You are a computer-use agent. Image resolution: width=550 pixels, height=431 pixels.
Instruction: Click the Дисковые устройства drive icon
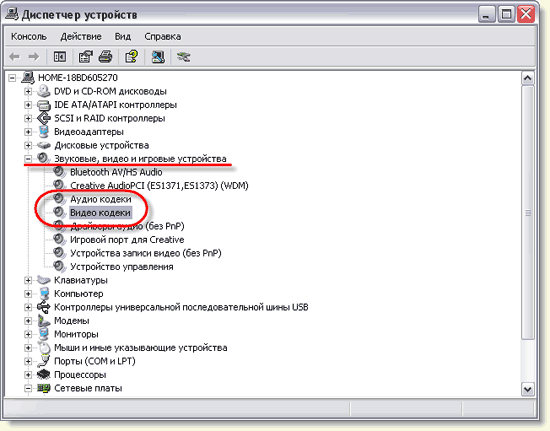[x=44, y=145]
